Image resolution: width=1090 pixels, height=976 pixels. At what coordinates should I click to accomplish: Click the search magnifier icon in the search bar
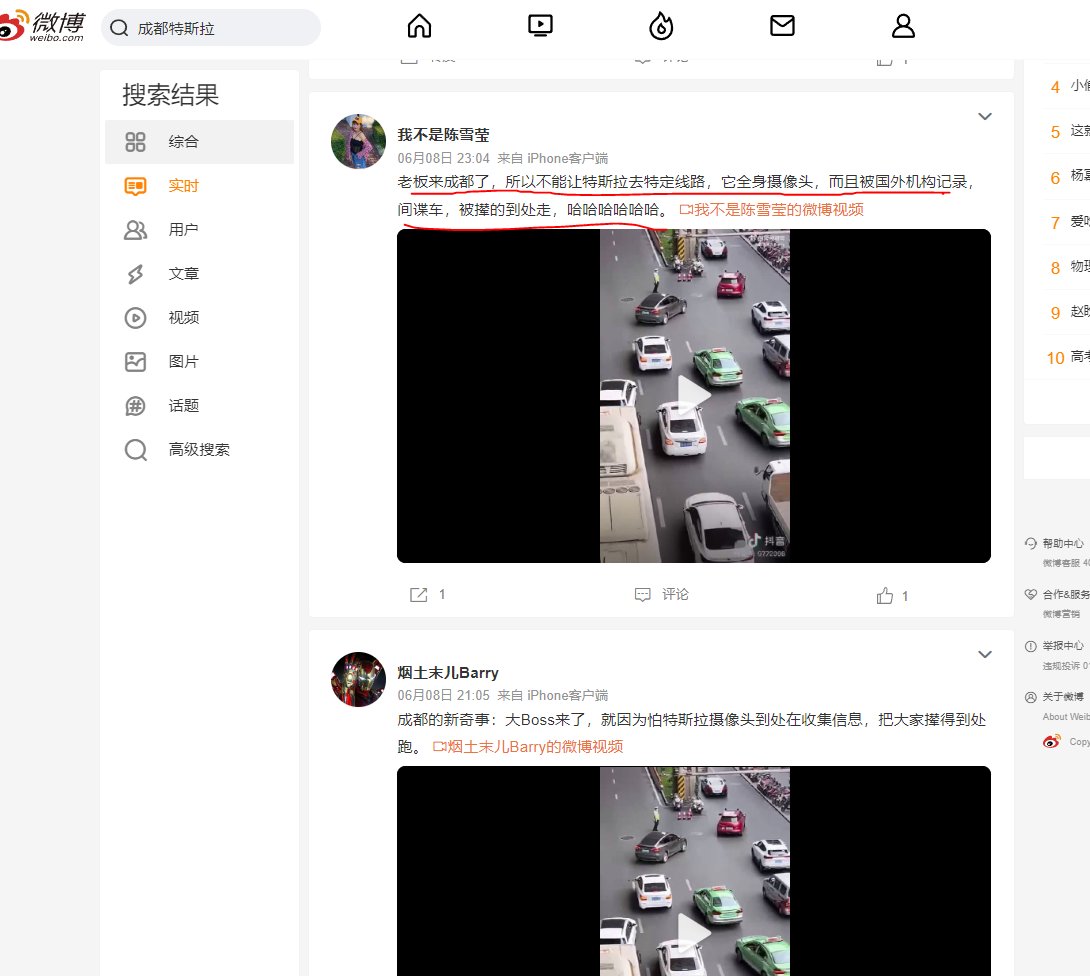(x=119, y=28)
